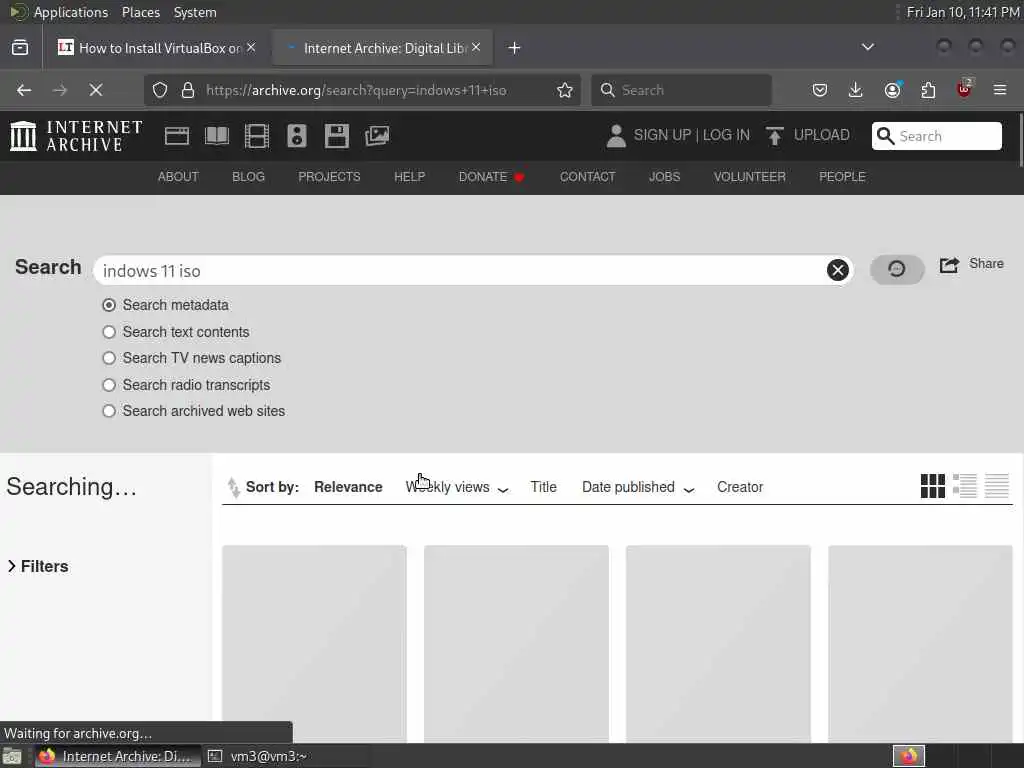The image size is (1024, 768).
Task: Click the Firefox search bar
Action: point(681,90)
